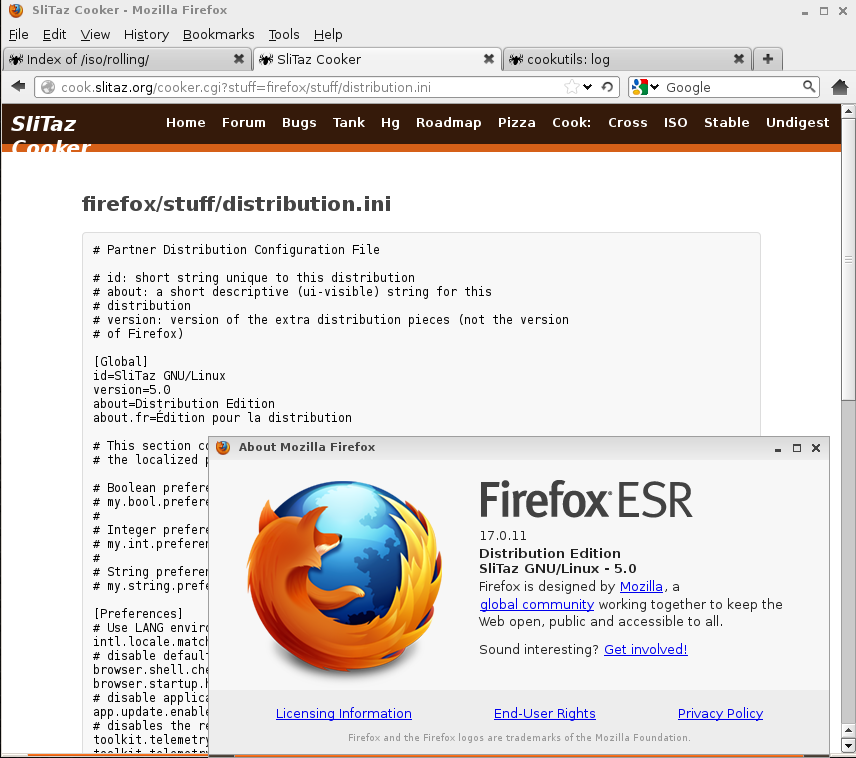Open the Help menu
Screen dimensions: 856x758
click(328, 34)
